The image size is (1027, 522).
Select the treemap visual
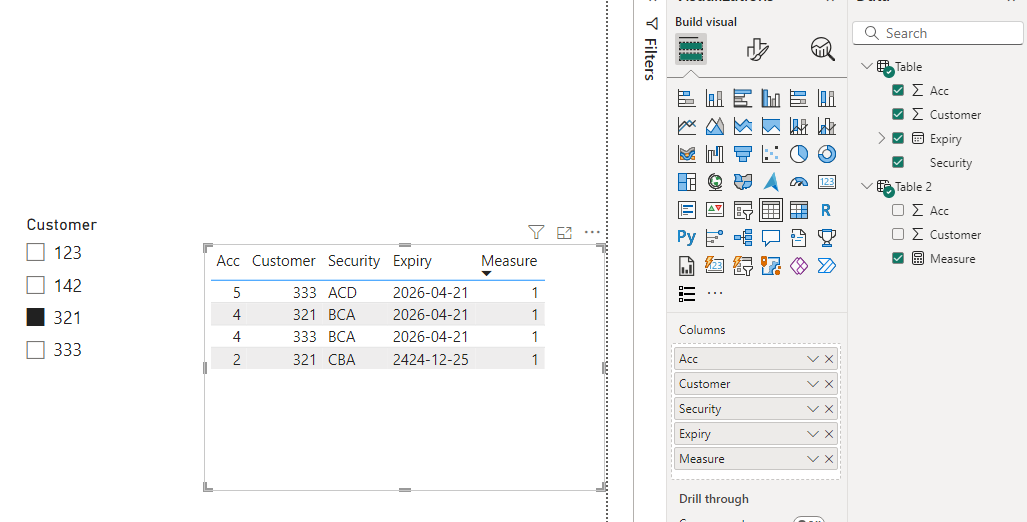(686, 181)
